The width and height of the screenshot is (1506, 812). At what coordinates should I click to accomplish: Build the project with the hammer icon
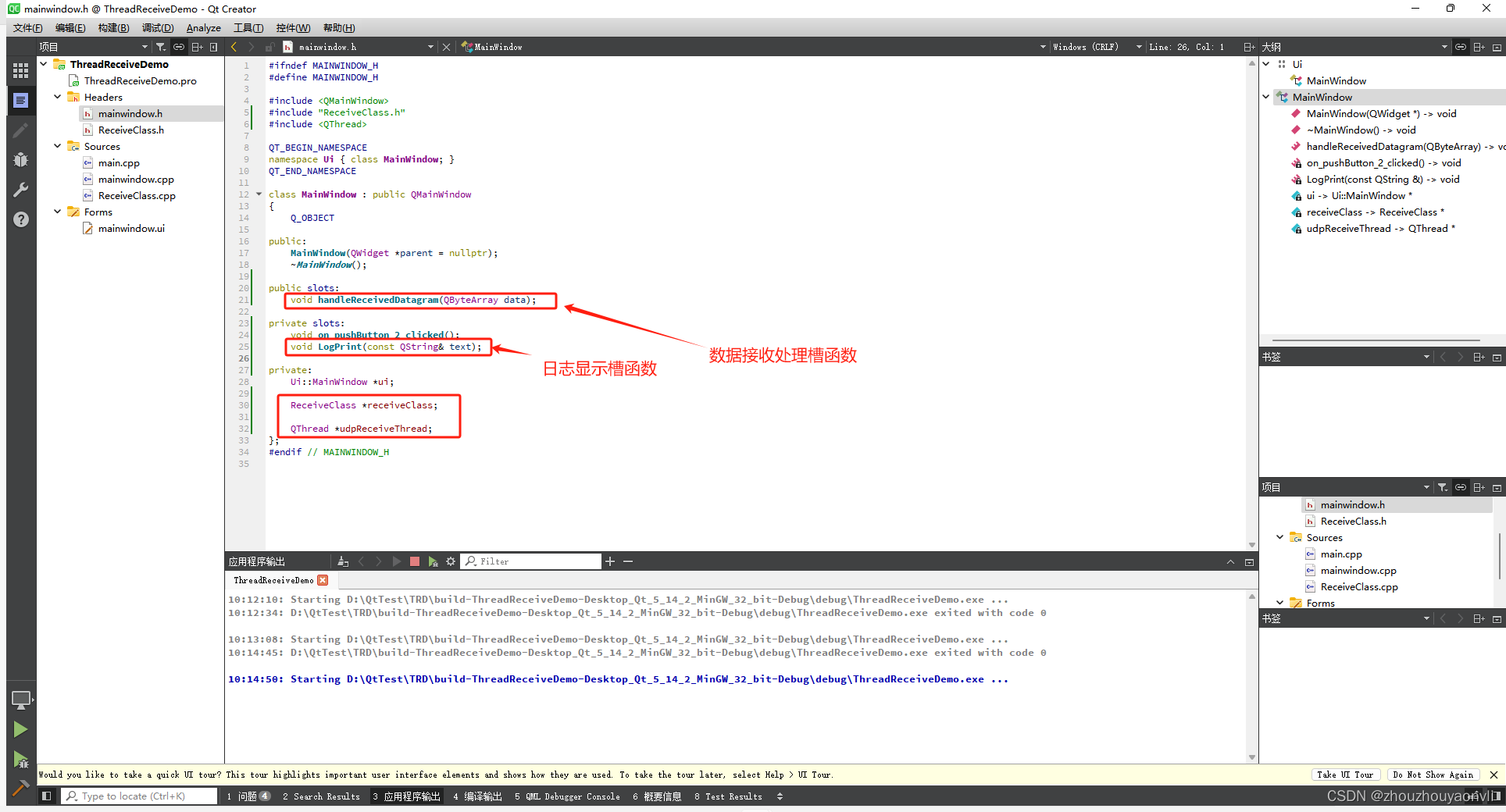[x=21, y=787]
